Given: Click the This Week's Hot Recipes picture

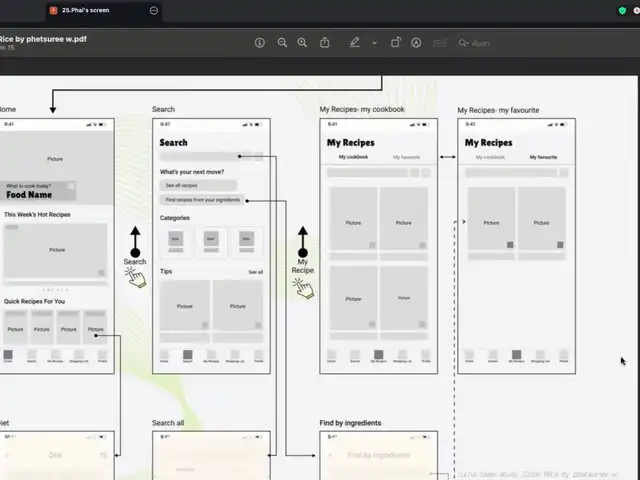Looking at the screenshot, I should [57, 250].
